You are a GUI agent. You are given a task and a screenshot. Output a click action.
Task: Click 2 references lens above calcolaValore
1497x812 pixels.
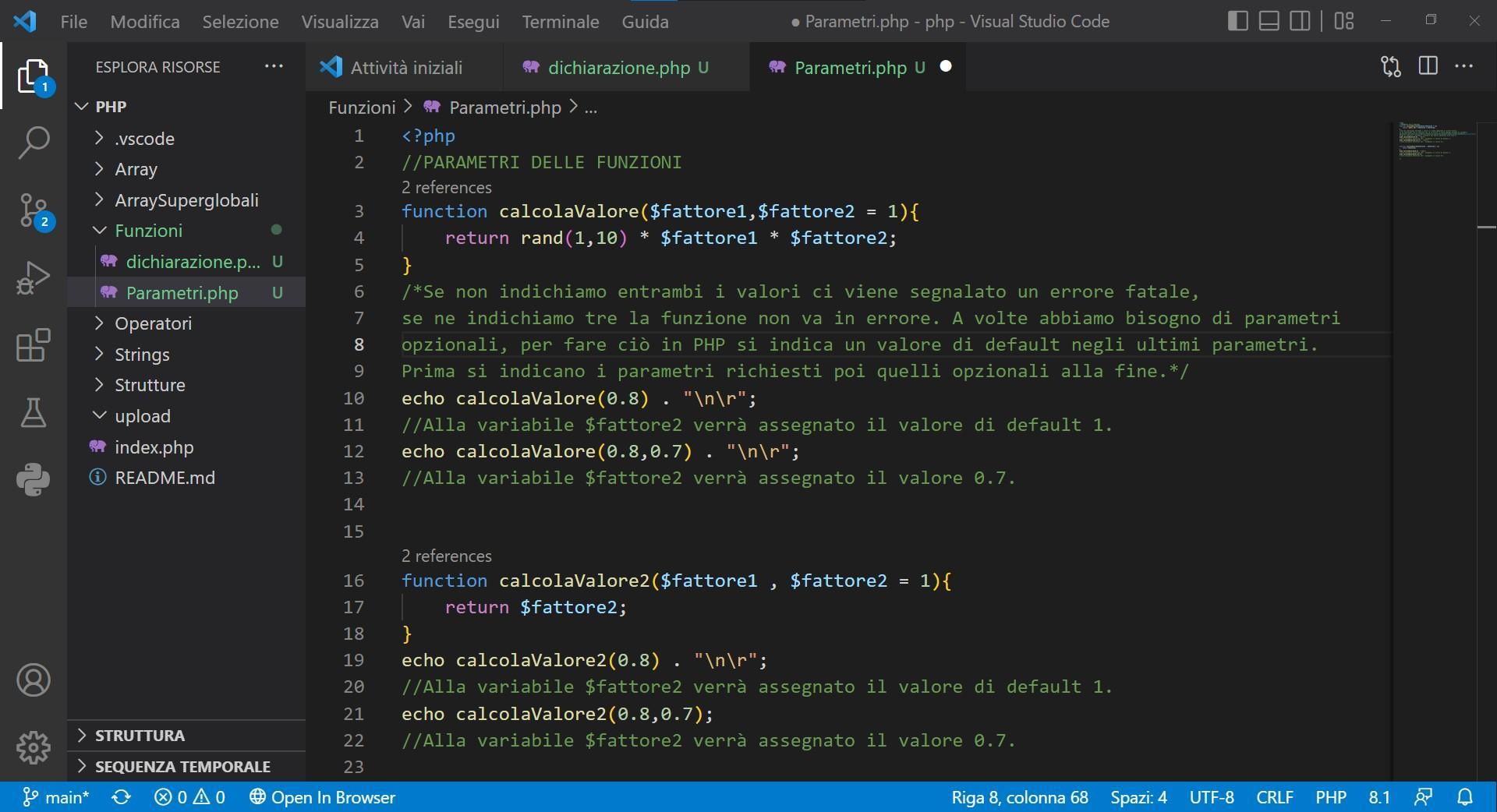coord(447,188)
